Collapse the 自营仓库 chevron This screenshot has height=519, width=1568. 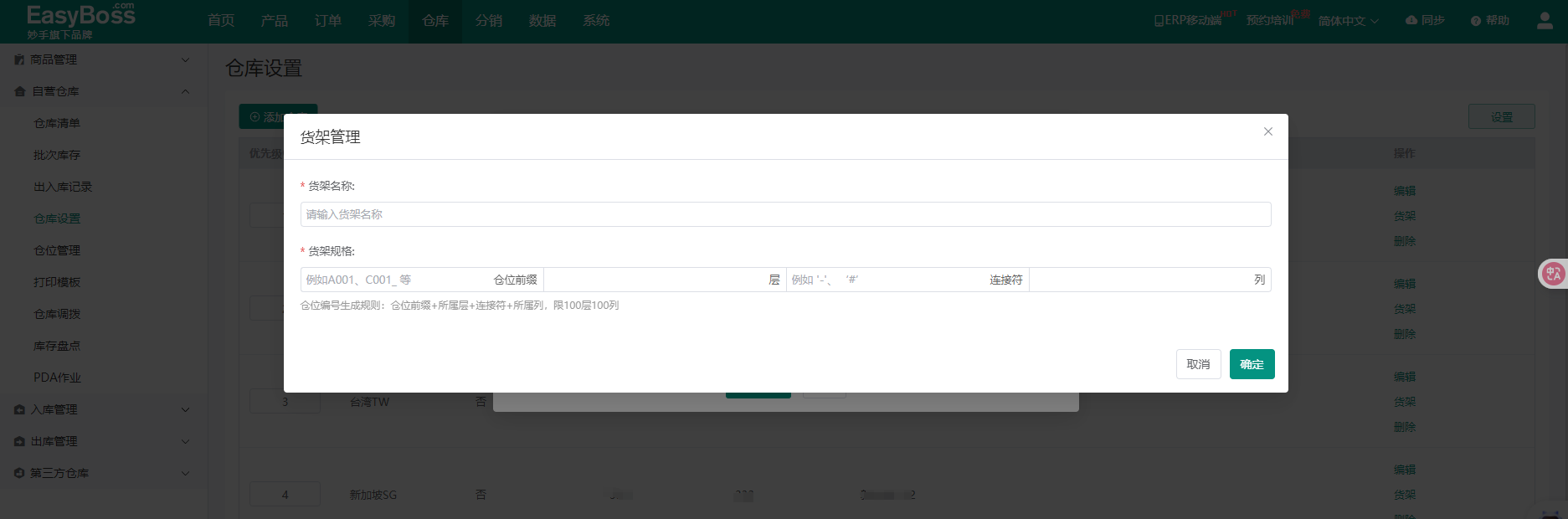[x=186, y=91]
